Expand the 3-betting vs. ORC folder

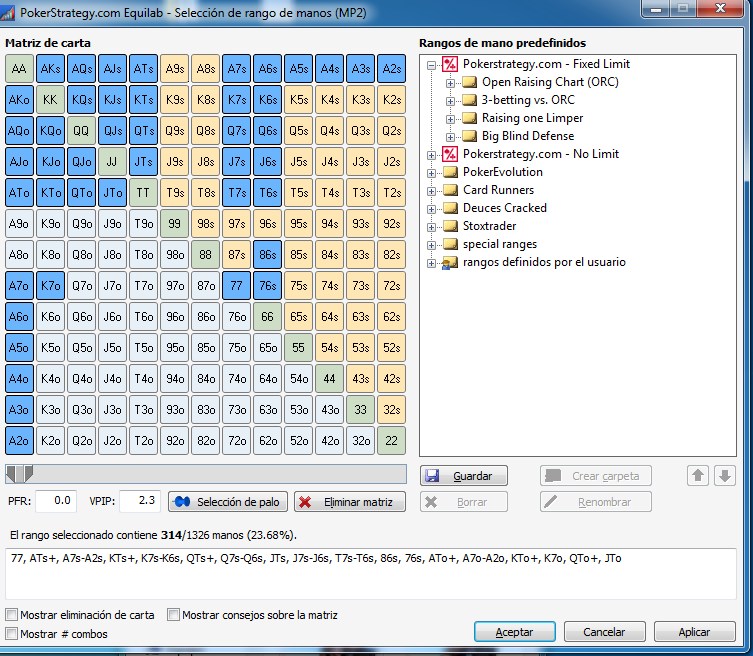pos(450,101)
